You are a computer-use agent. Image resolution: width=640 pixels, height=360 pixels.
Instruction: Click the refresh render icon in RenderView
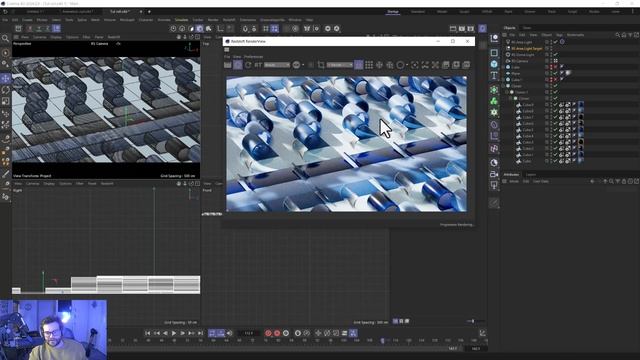click(x=248, y=65)
